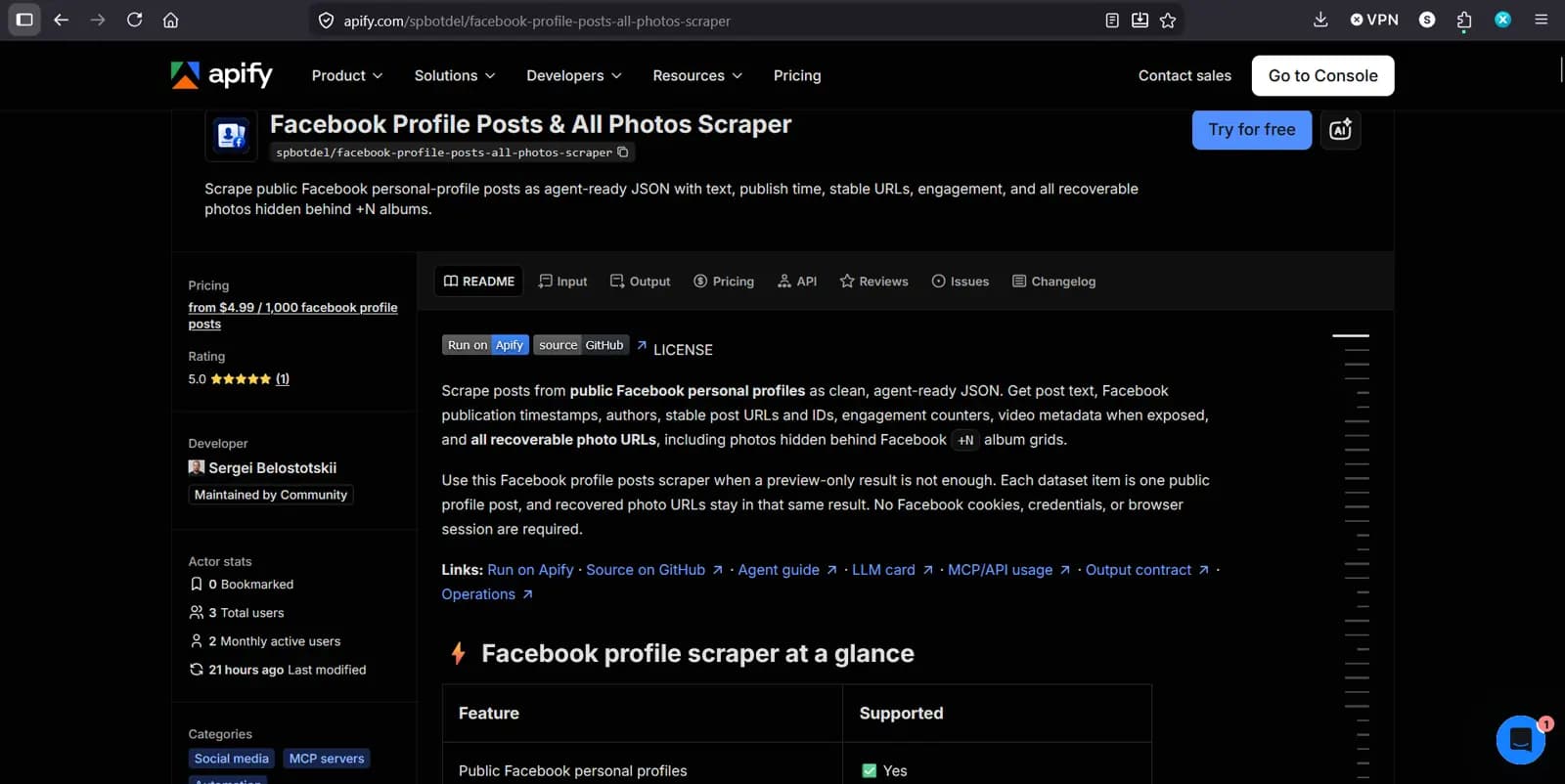Expand the Product menu
Viewport: 1565px width, 784px height.
pyautogui.click(x=347, y=75)
